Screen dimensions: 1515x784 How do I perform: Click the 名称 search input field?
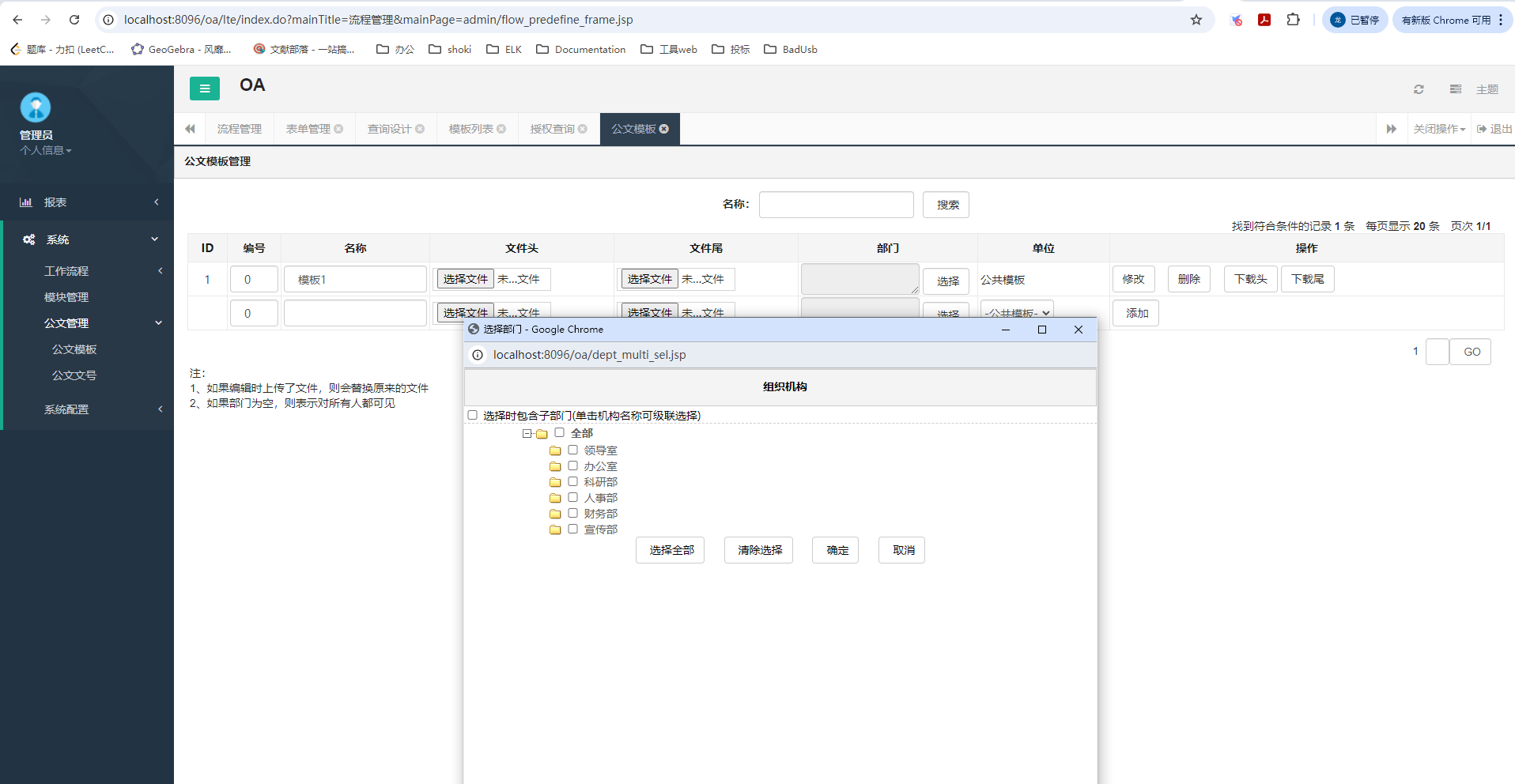[x=837, y=205]
